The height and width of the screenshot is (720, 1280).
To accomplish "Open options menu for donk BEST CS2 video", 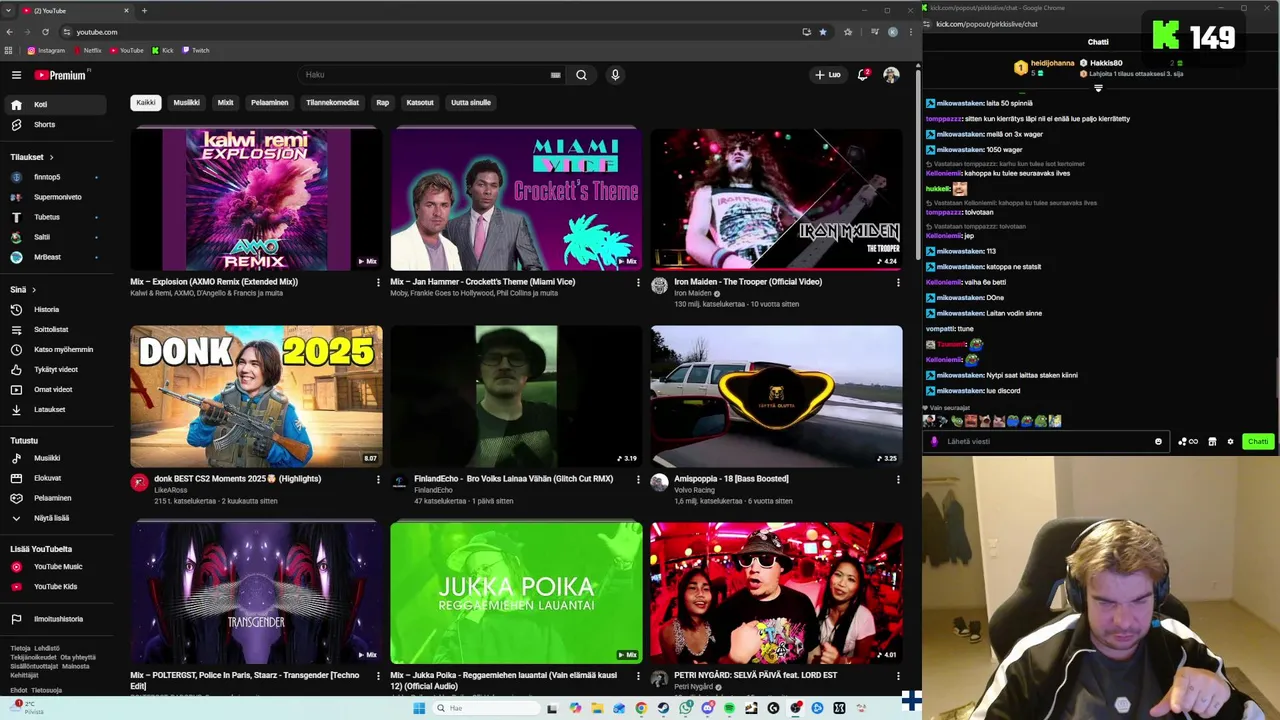I will click(x=377, y=479).
